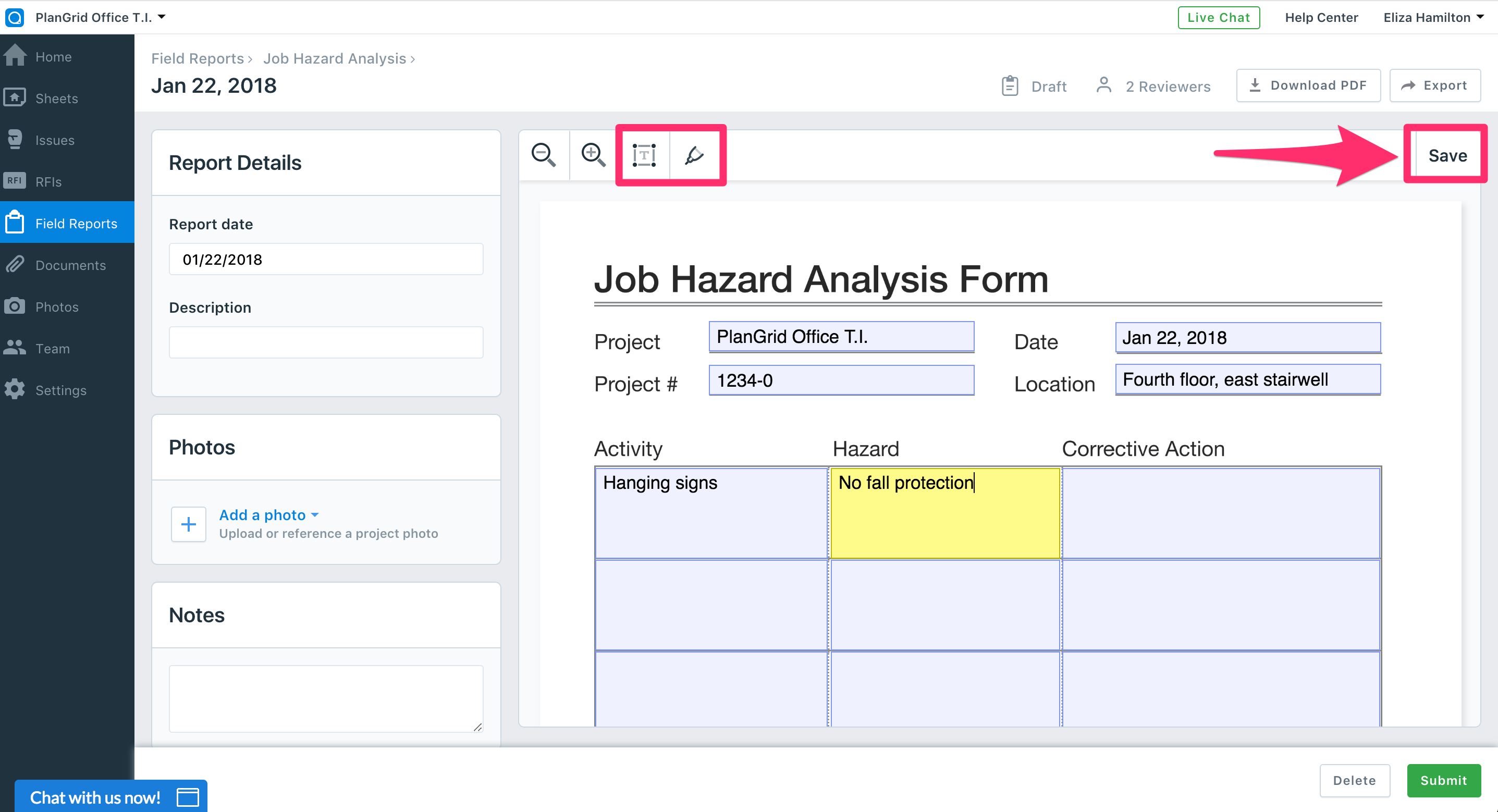Click the Notes text area
The height and width of the screenshot is (812, 1498).
326,699
